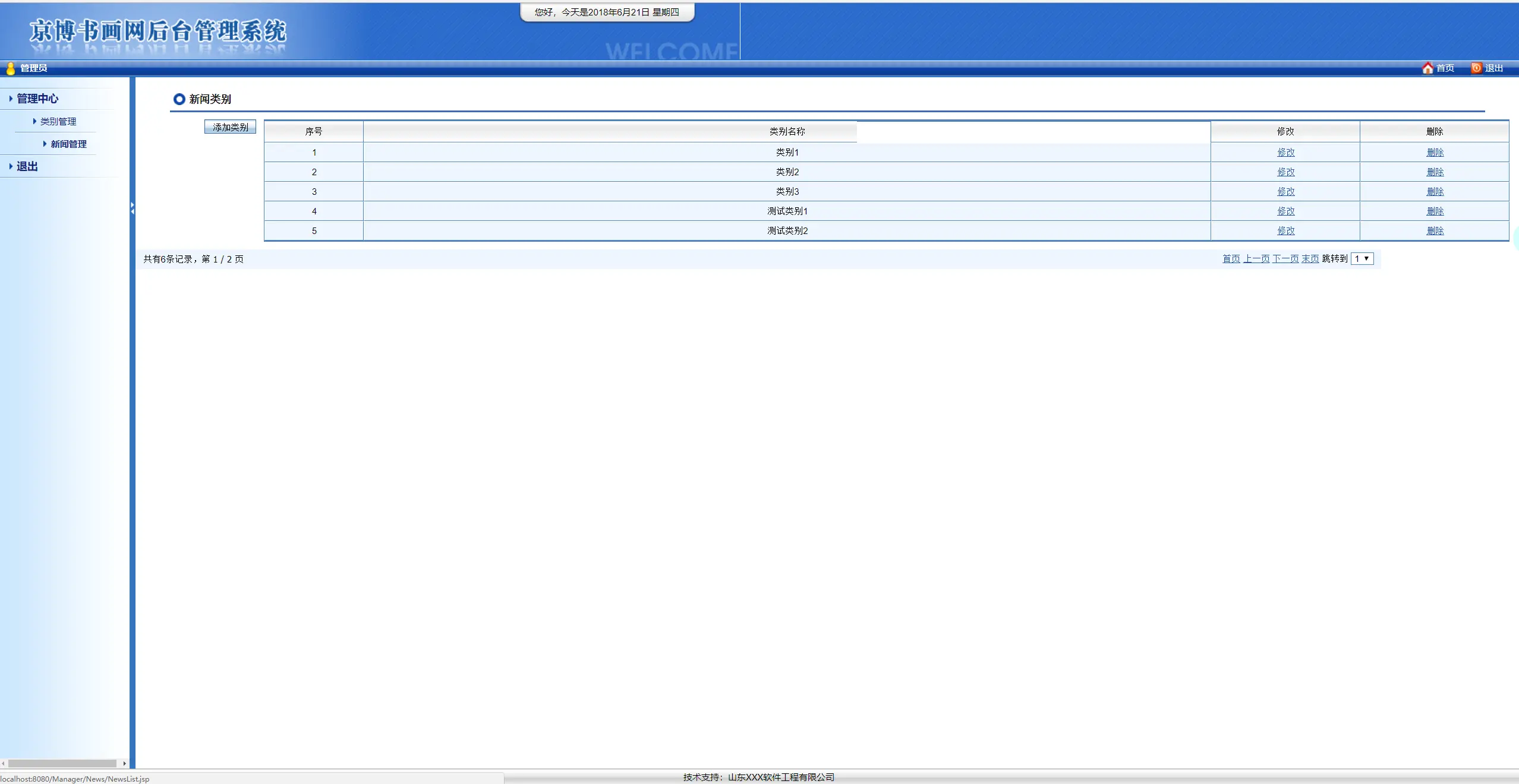Click the orange logout power icon
The width and height of the screenshot is (1519, 784).
(x=1476, y=68)
